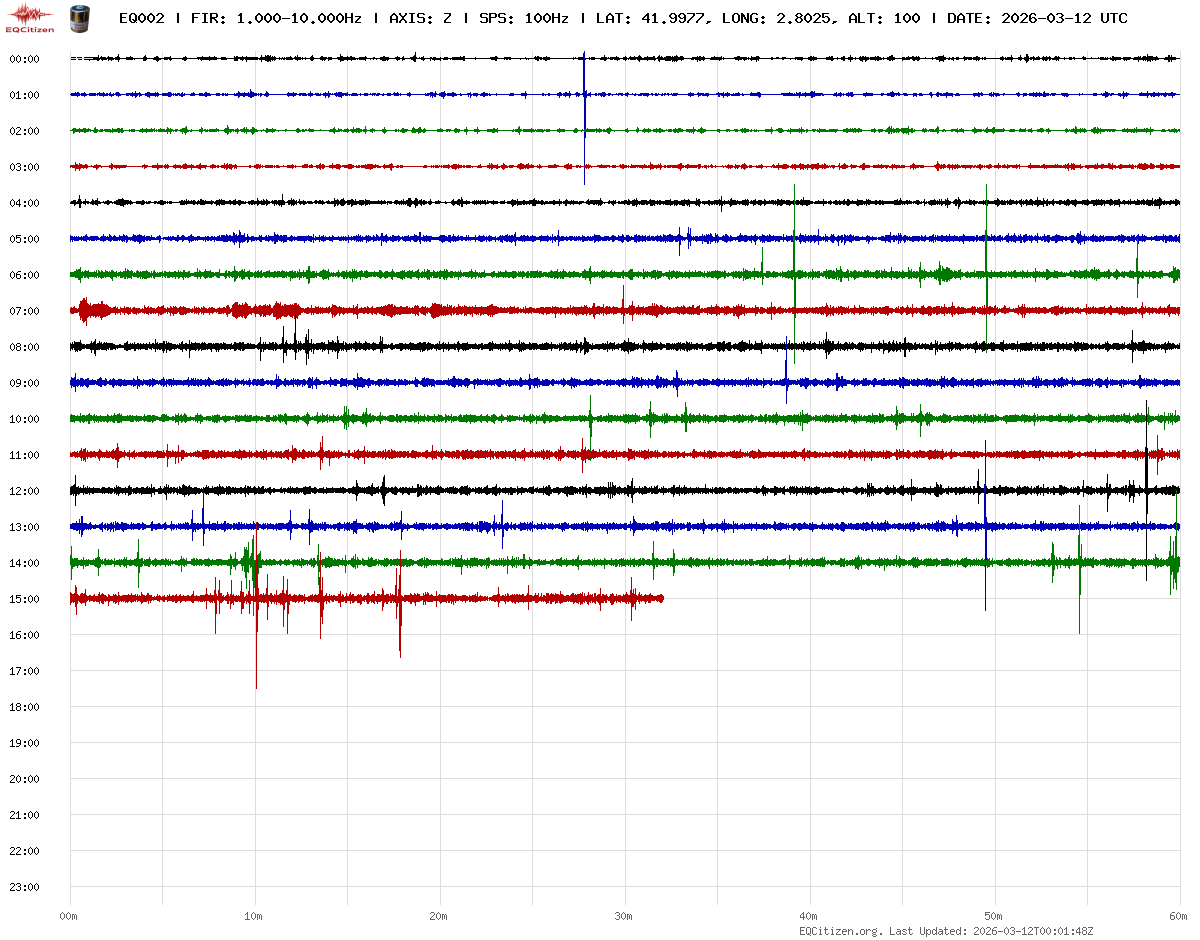Click the seismometer device icon beside the logo
Screen dimensions: 1200x940
pyautogui.click(x=78, y=18)
